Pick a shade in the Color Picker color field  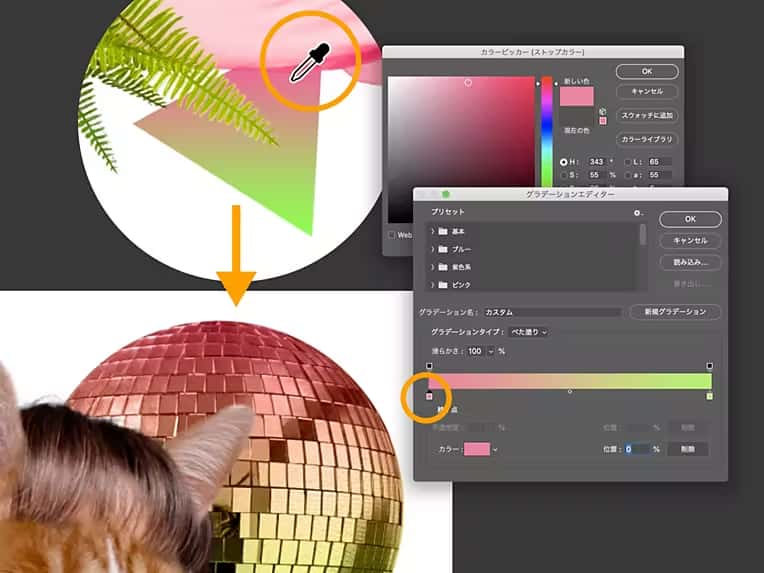coord(461,149)
